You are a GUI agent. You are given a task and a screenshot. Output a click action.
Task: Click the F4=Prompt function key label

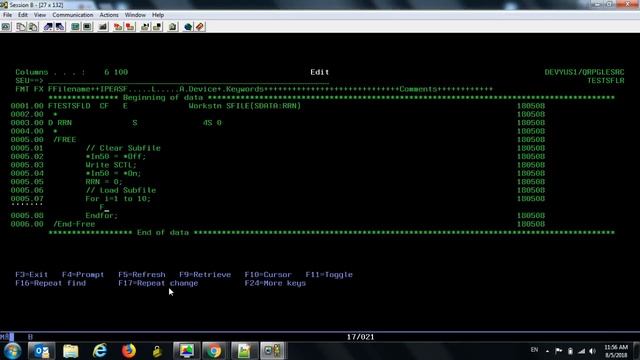(x=83, y=275)
